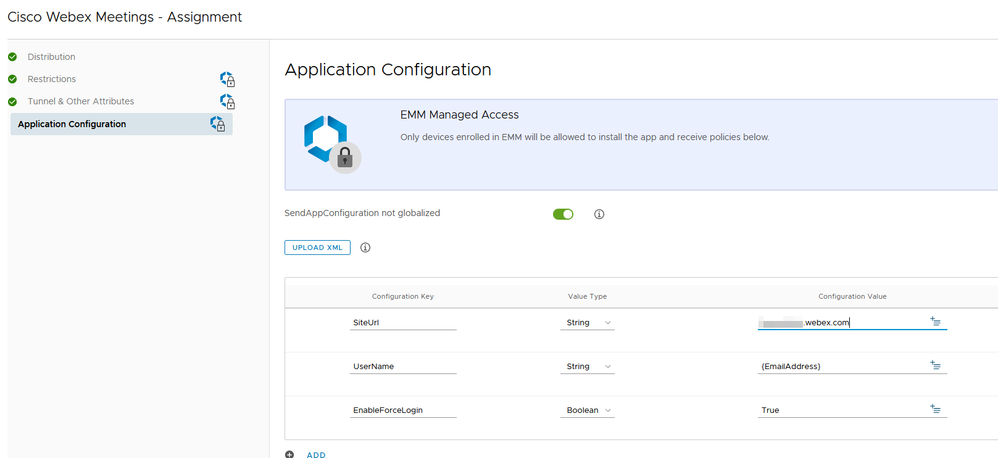998x458 pixels.
Task: Click the Upload XML button
Action: click(x=318, y=247)
